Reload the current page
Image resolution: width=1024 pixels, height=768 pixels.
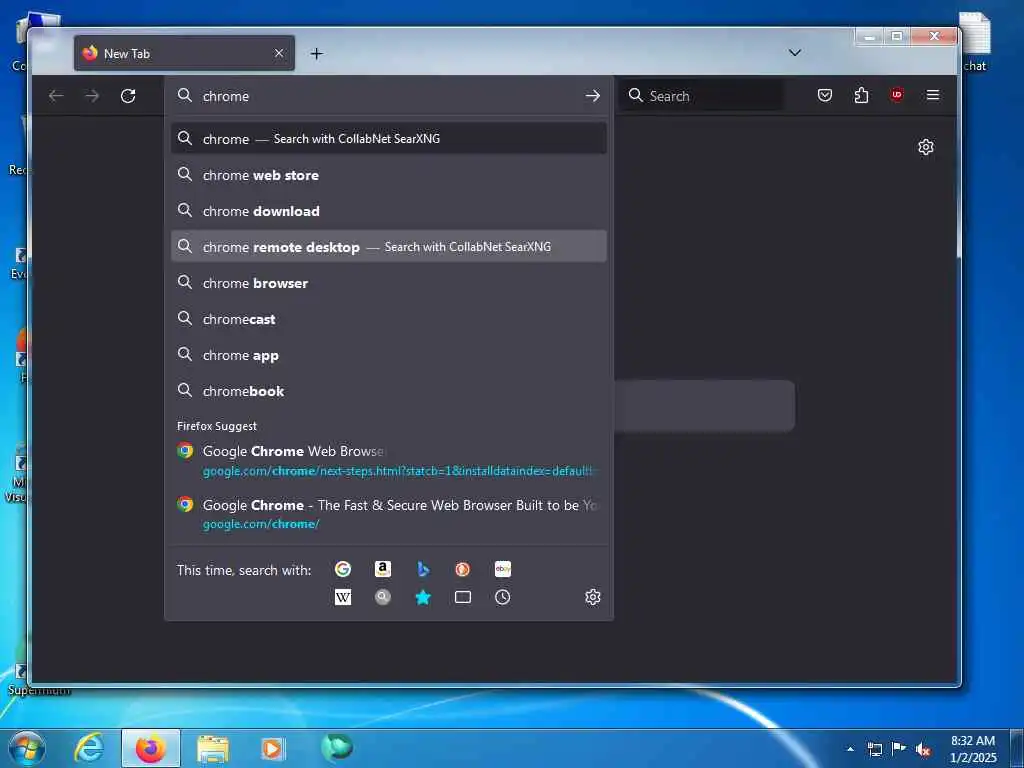click(x=128, y=96)
